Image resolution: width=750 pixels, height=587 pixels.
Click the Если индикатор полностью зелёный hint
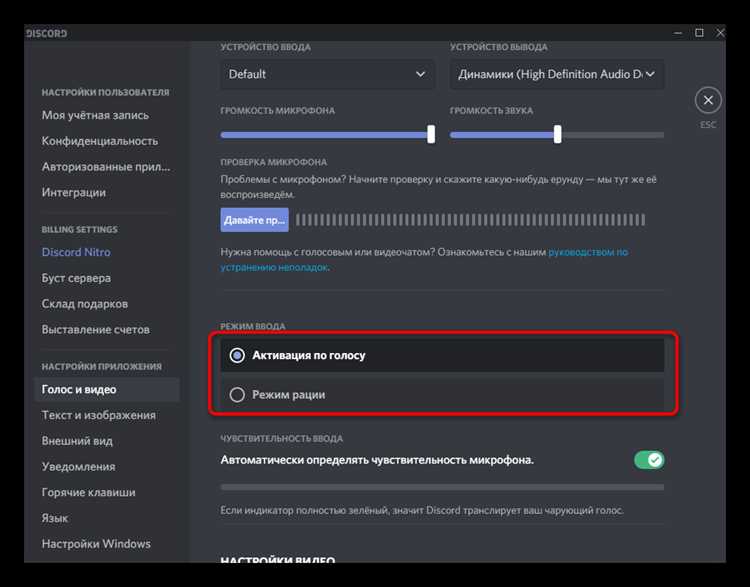pos(422,510)
